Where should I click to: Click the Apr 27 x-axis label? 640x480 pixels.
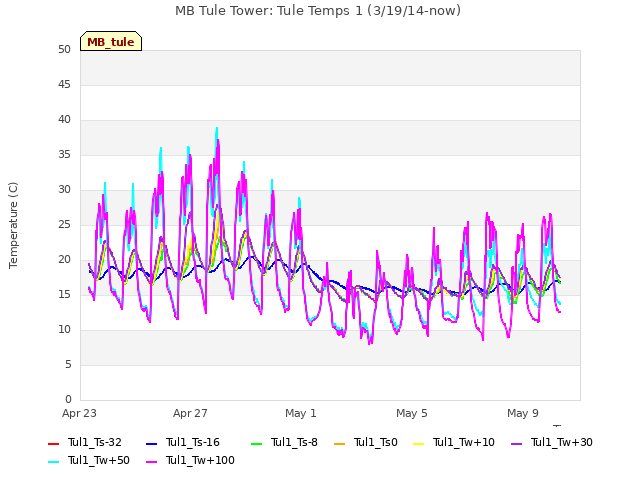point(190,413)
